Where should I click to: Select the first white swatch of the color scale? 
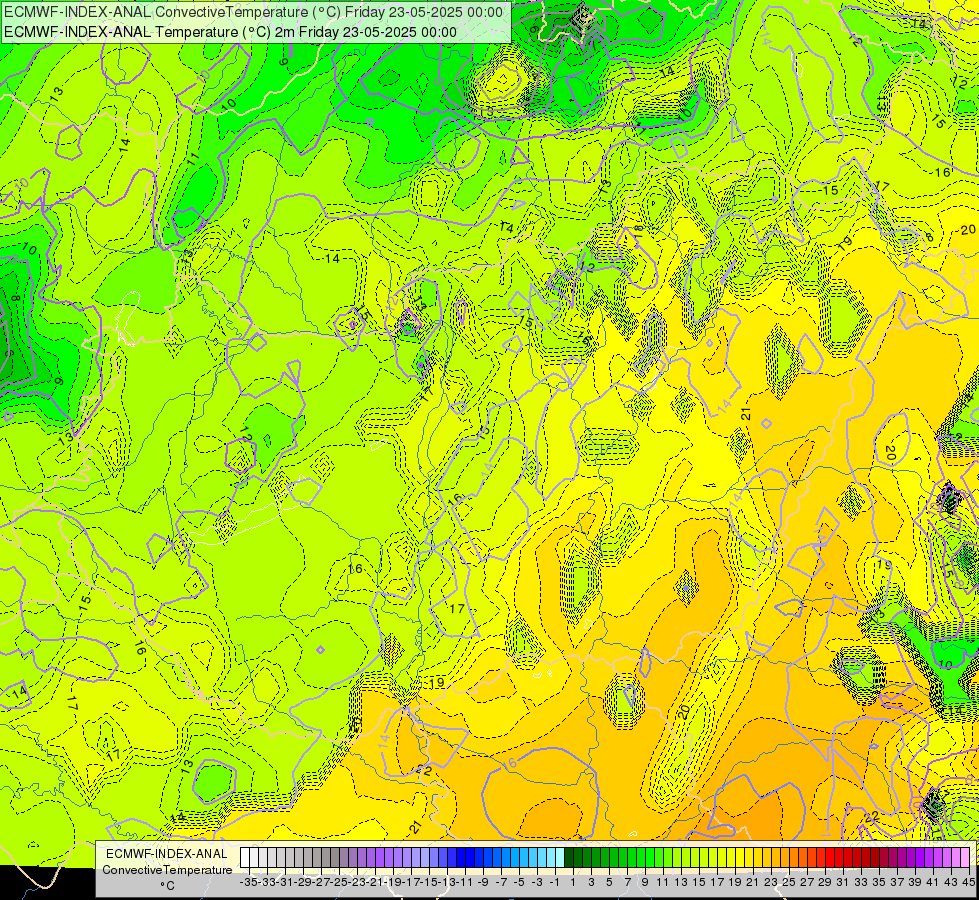pos(245,857)
